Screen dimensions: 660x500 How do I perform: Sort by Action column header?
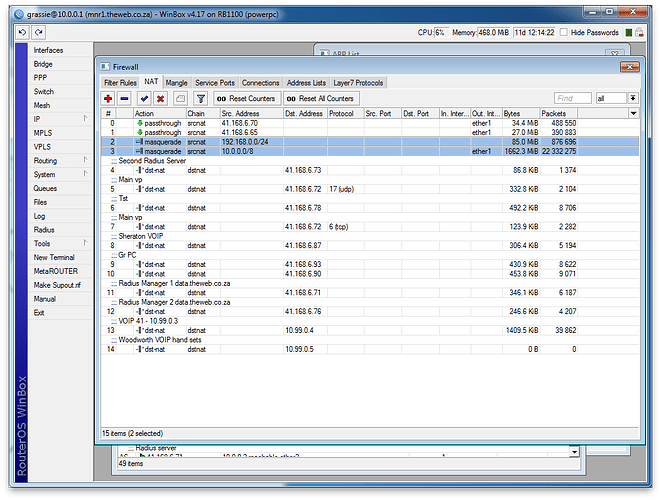coord(160,113)
